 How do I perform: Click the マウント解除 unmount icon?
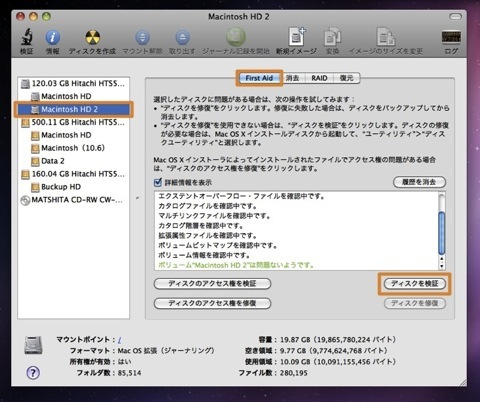click(142, 37)
